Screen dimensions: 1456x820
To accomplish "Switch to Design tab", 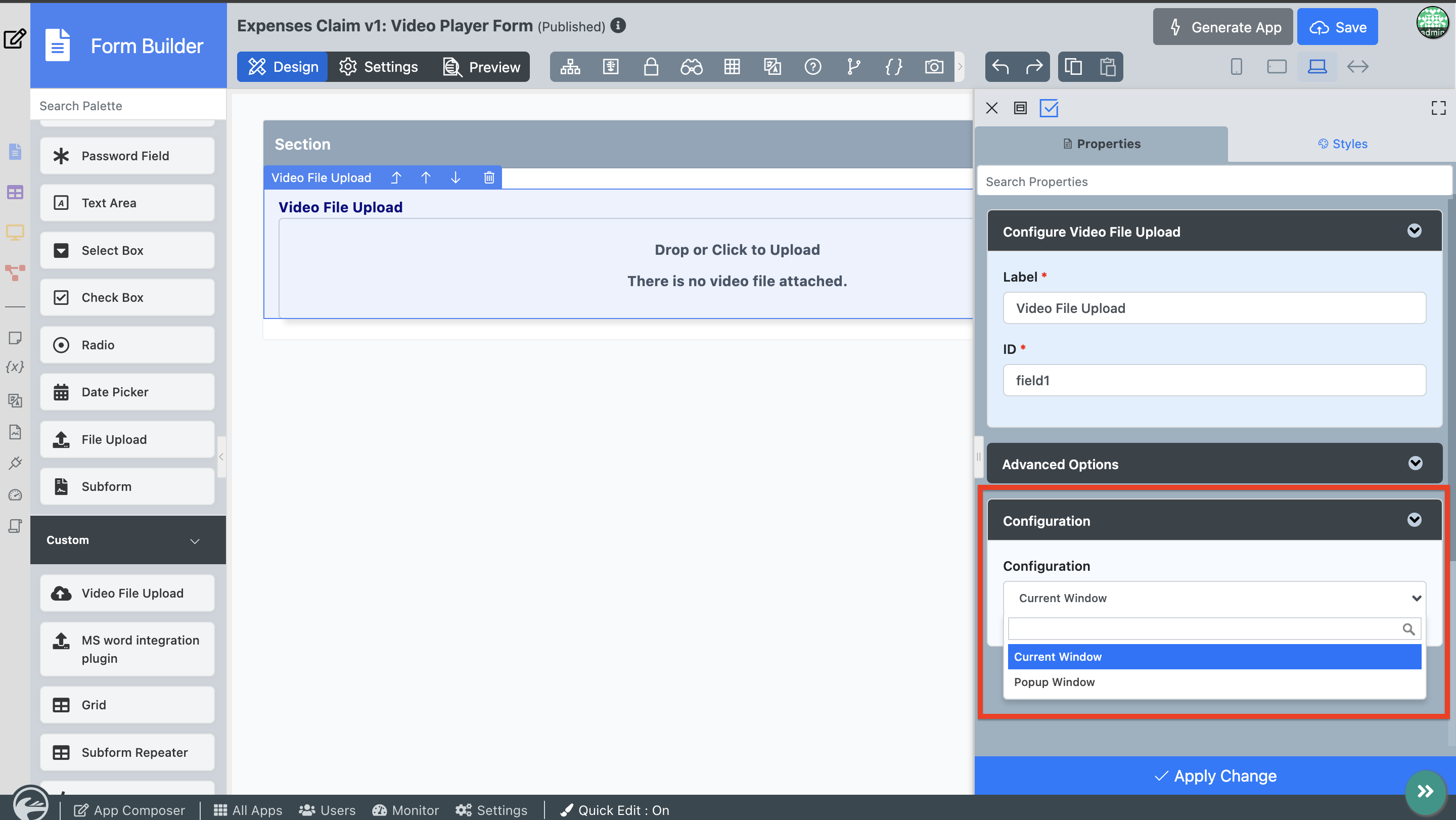I will (283, 67).
